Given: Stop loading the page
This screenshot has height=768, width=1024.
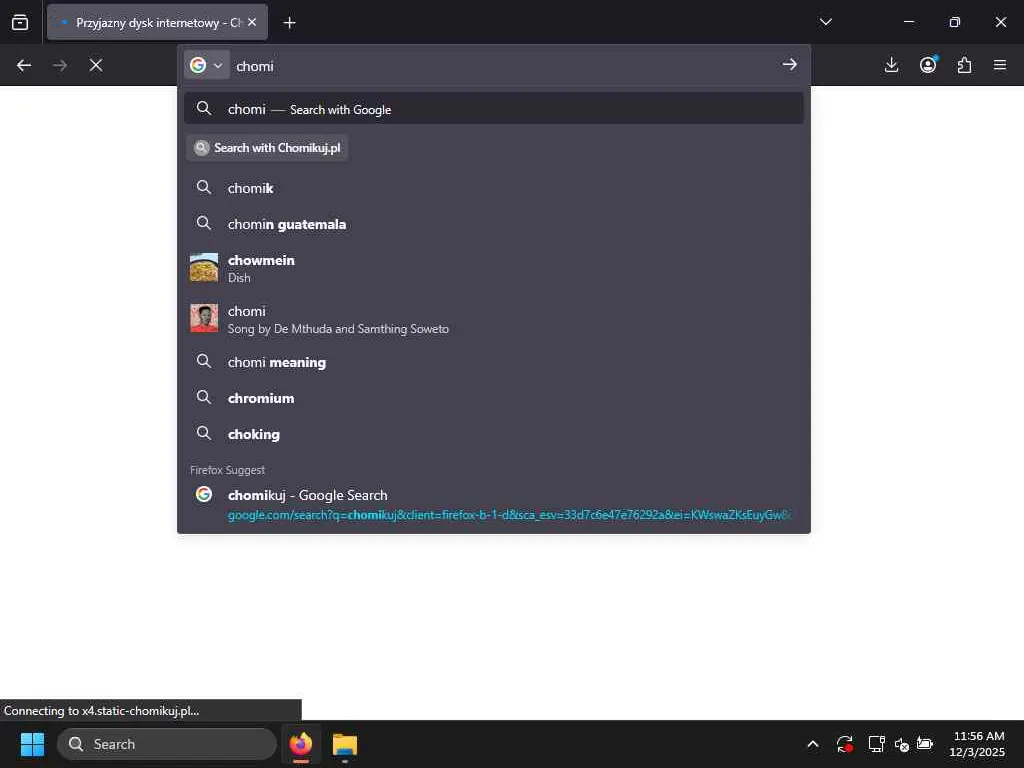Looking at the screenshot, I should (96, 65).
